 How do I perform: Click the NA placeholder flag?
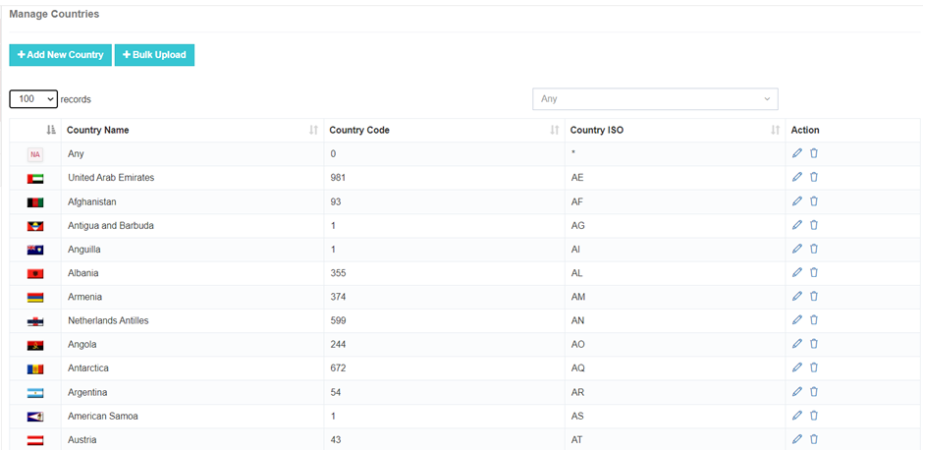coord(35,155)
